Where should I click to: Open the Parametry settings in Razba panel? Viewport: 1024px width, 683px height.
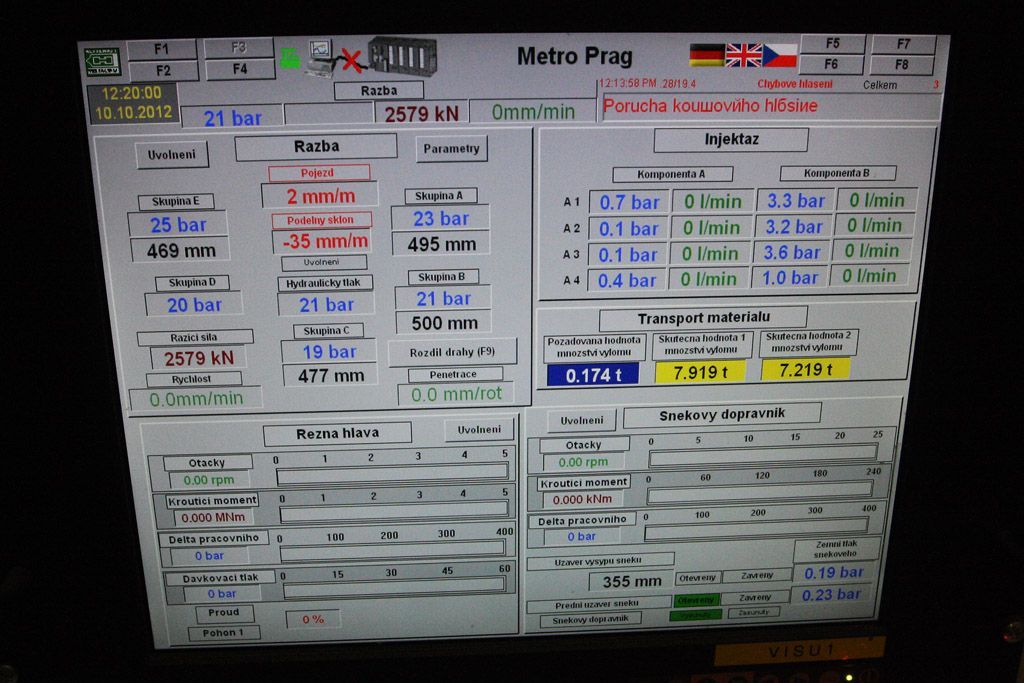[451, 149]
